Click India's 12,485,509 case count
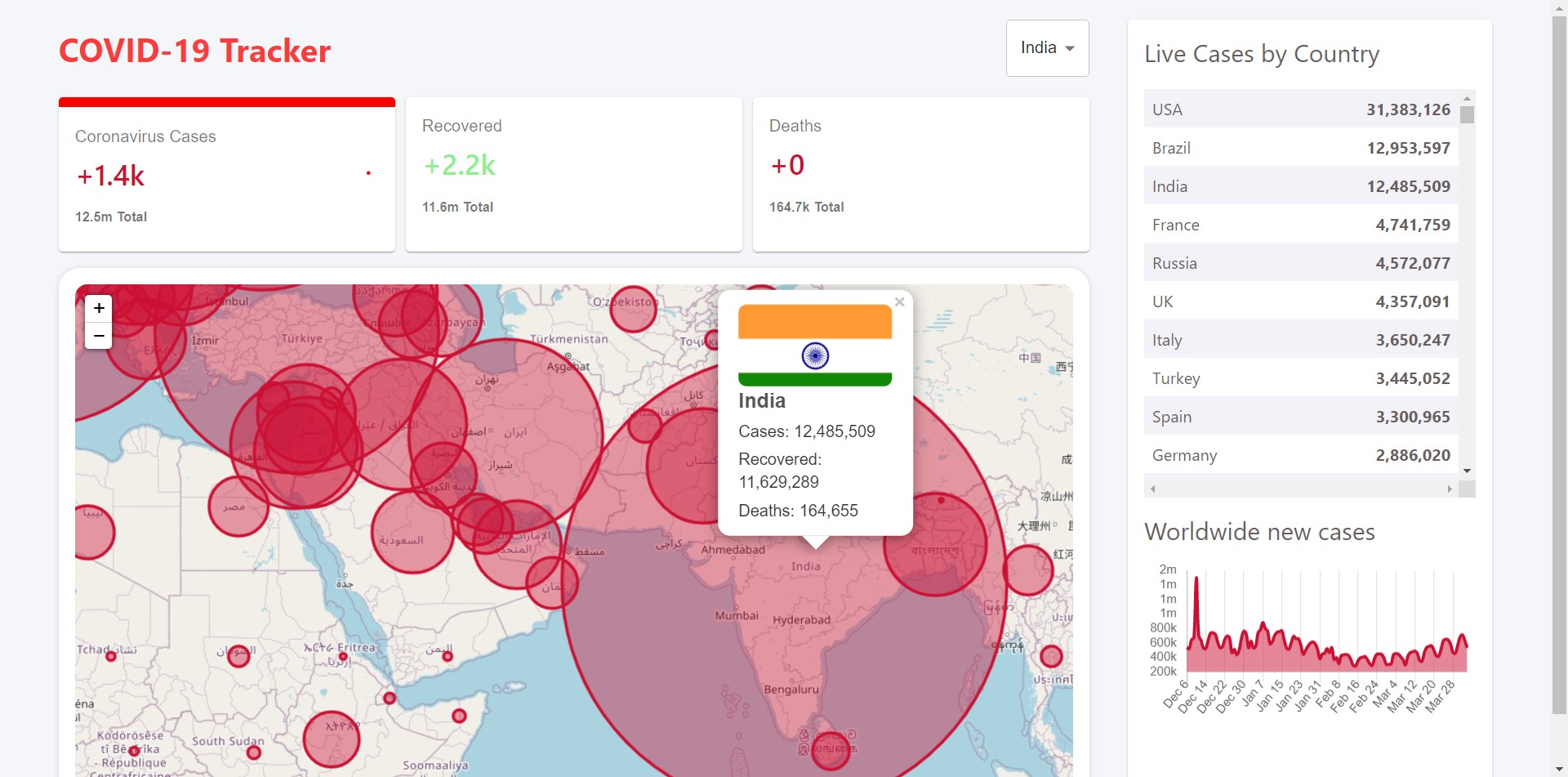1568x777 pixels. [x=1408, y=186]
